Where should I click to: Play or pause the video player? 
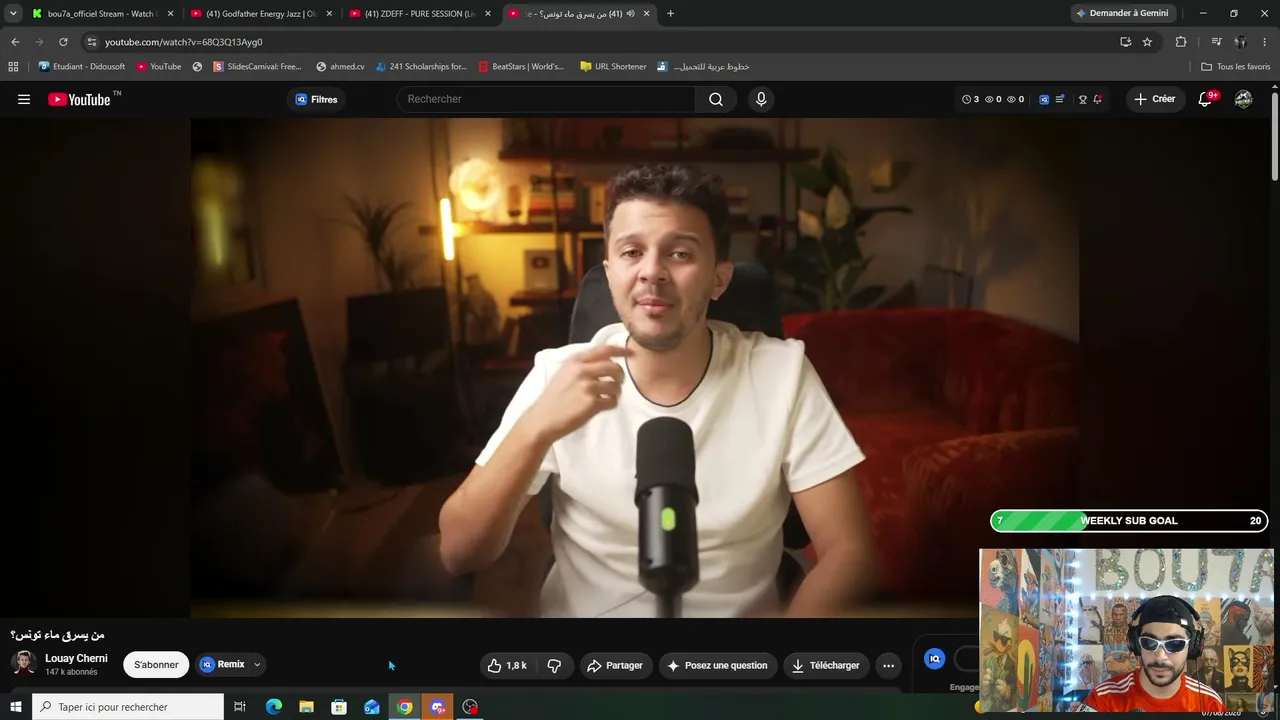coord(635,367)
